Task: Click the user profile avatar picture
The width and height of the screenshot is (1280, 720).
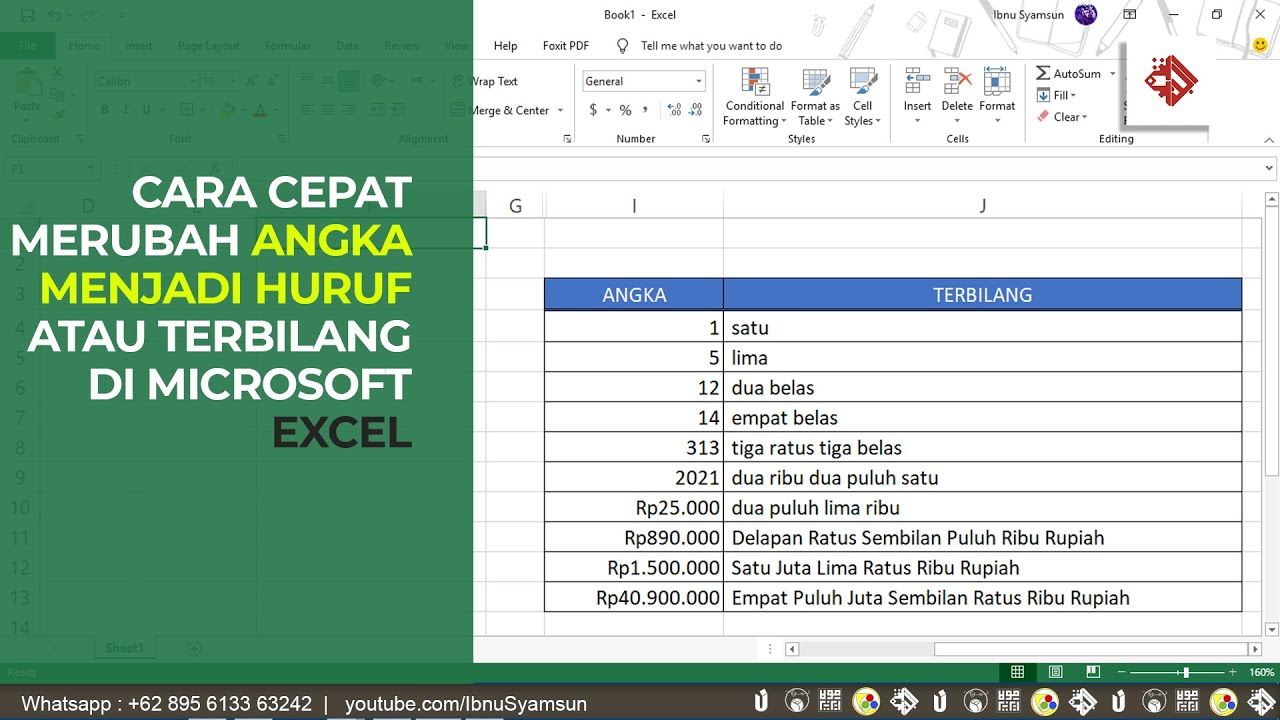Action: pos(1086,14)
